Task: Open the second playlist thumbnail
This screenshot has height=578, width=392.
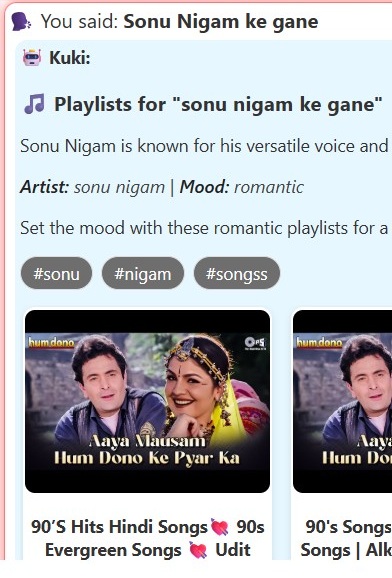Action: [343, 401]
